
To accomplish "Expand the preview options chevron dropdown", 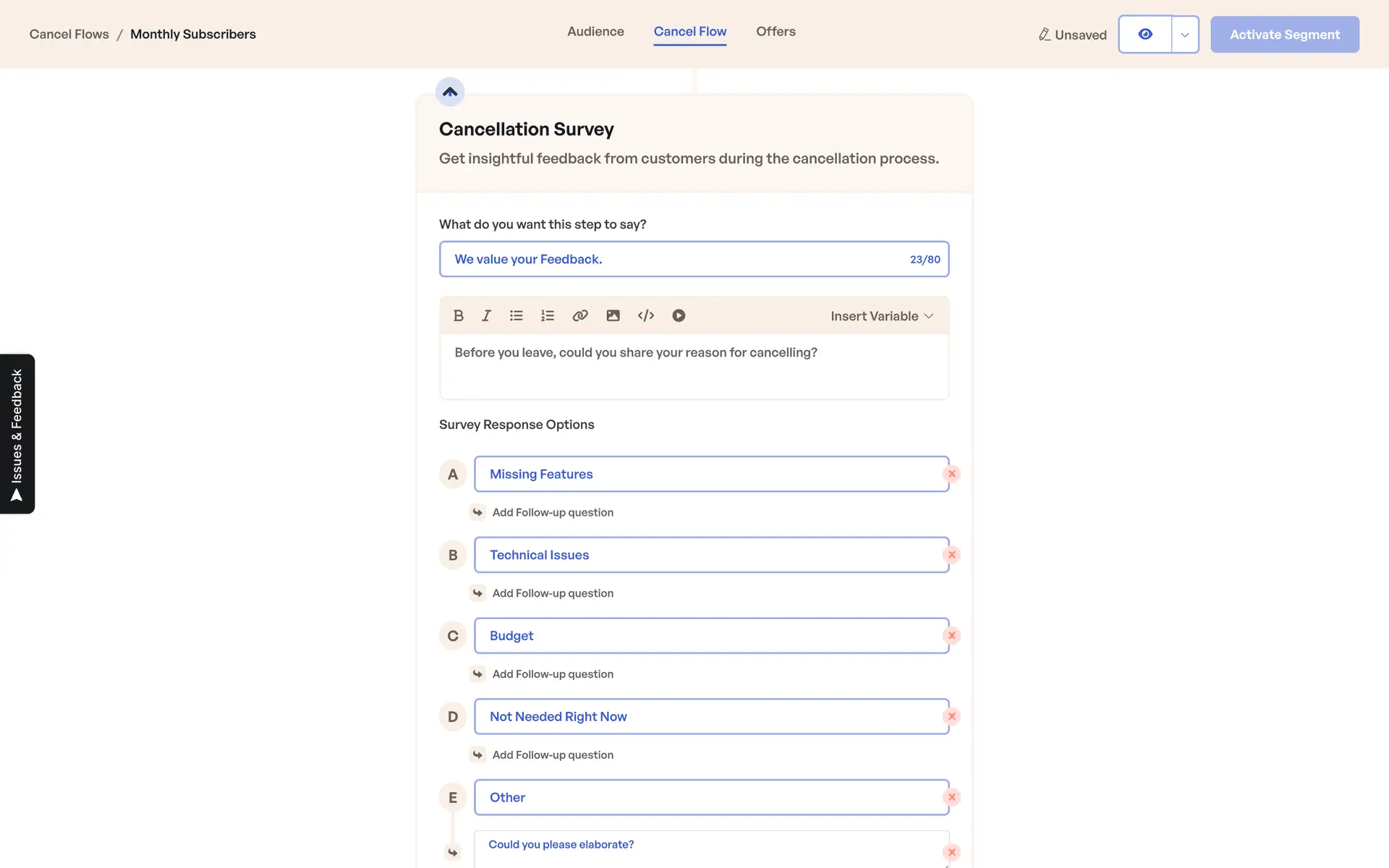I will tap(1184, 34).
